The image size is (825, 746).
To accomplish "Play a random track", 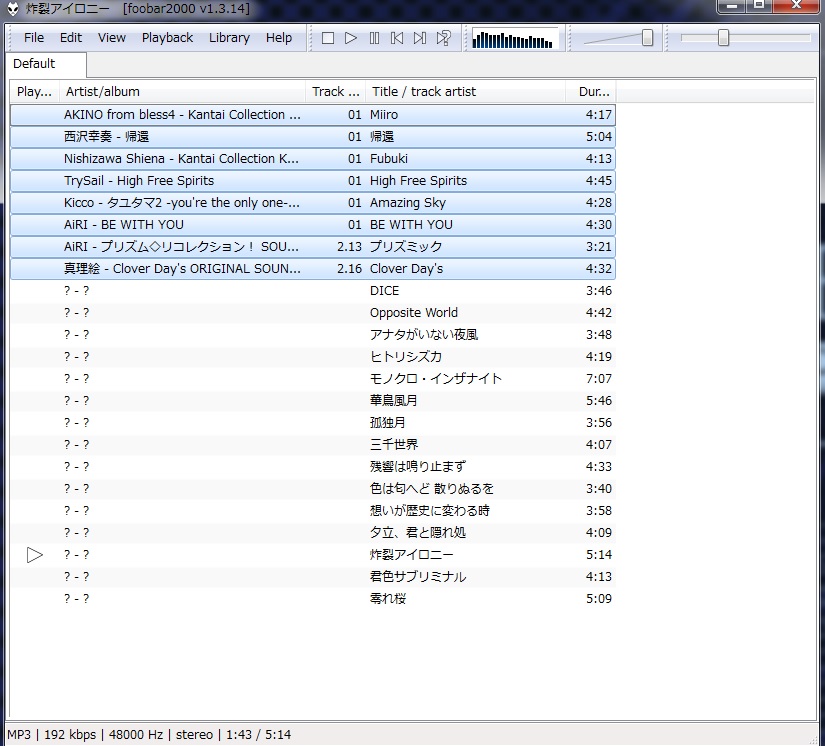I will pos(444,38).
